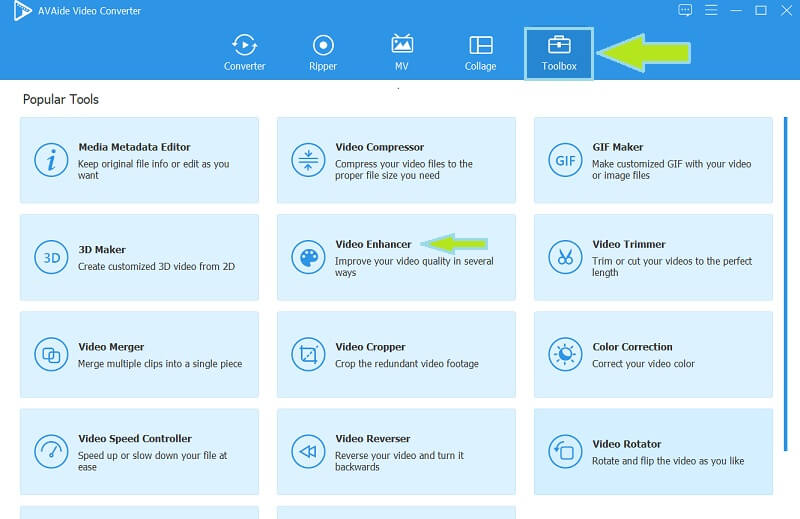The height and width of the screenshot is (519, 800).
Task: Open the MV tab
Action: click(402, 52)
